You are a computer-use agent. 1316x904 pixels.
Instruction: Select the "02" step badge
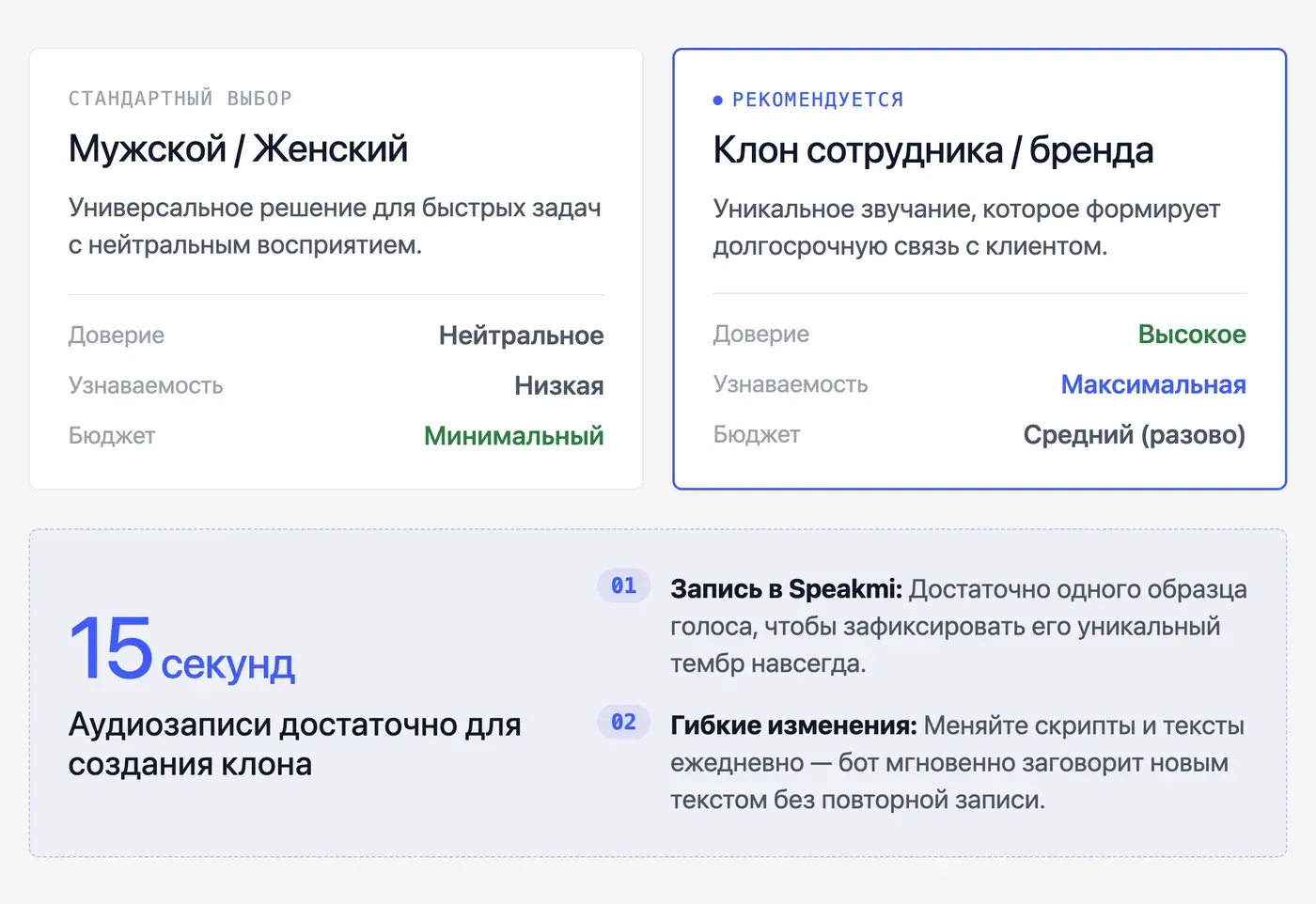click(624, 722)
